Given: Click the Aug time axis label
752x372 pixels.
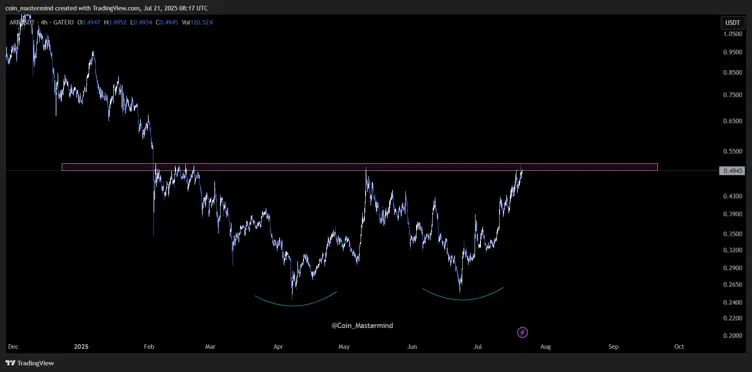Looking at the screenshot, I should coord(545,346).
